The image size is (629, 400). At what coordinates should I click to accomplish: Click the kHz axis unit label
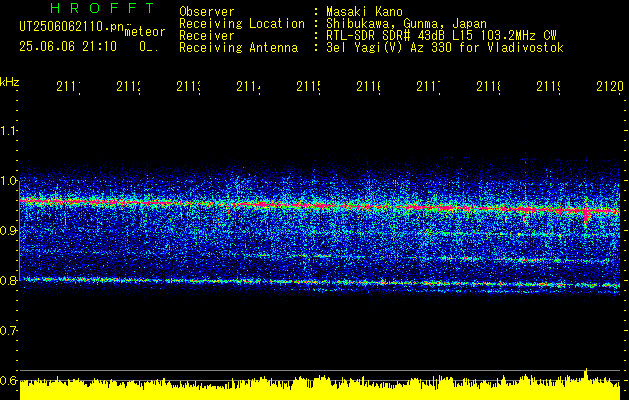(x=10, y=82)
